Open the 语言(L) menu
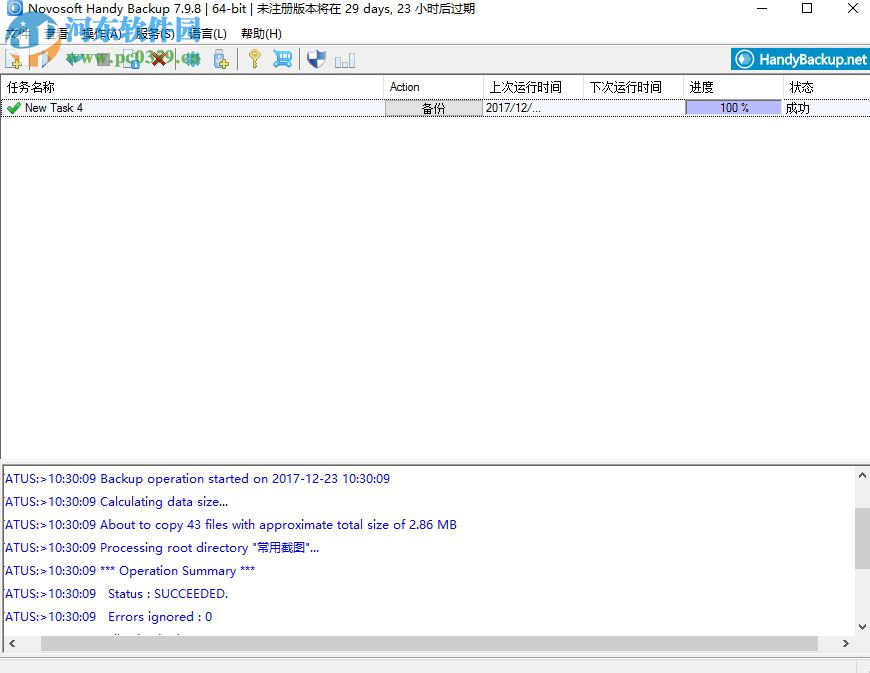 coord(207,33)
